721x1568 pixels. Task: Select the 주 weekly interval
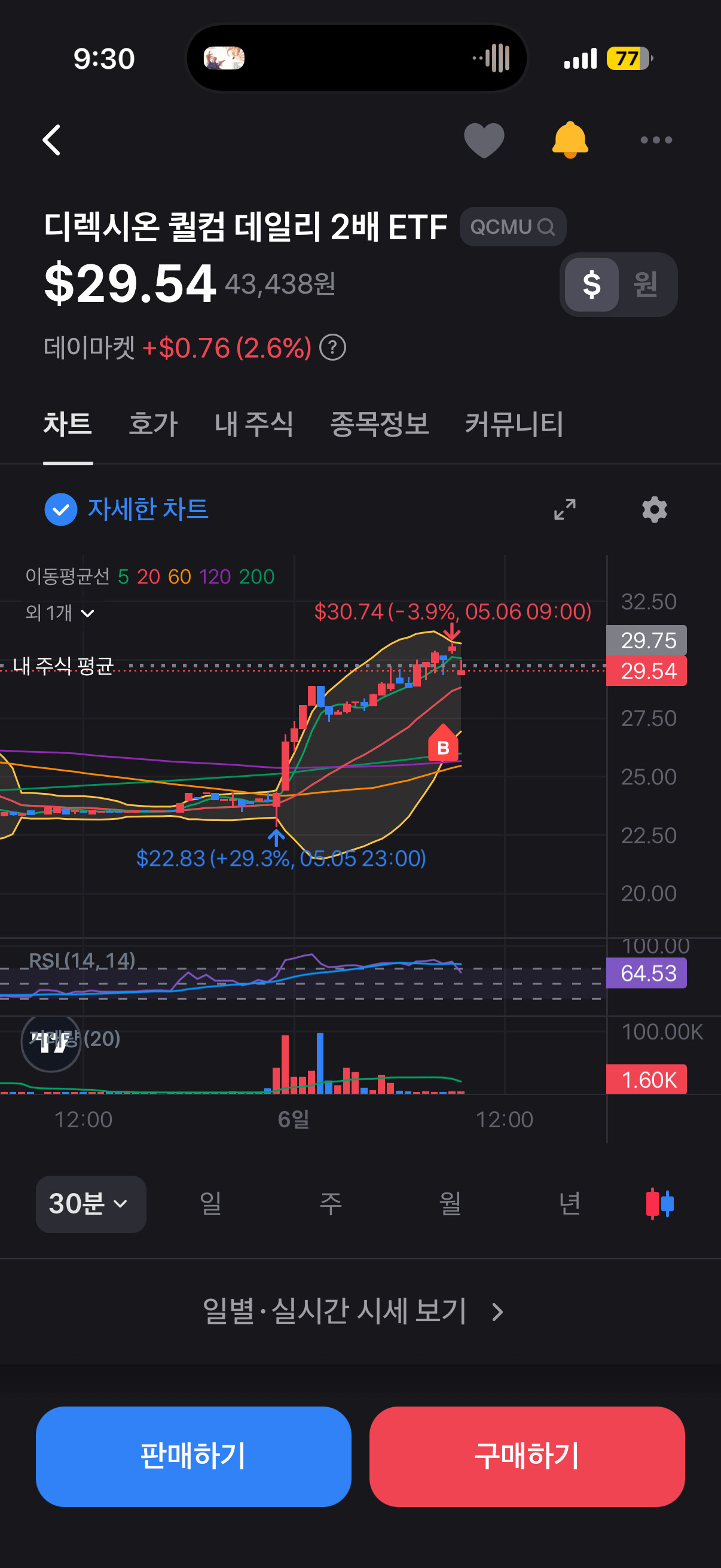(331, 1204)
